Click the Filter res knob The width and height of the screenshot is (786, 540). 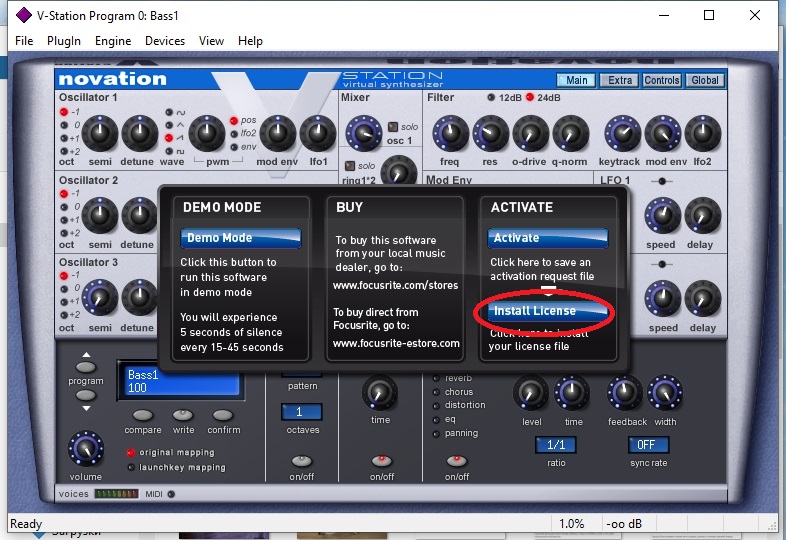click(490, 133)
